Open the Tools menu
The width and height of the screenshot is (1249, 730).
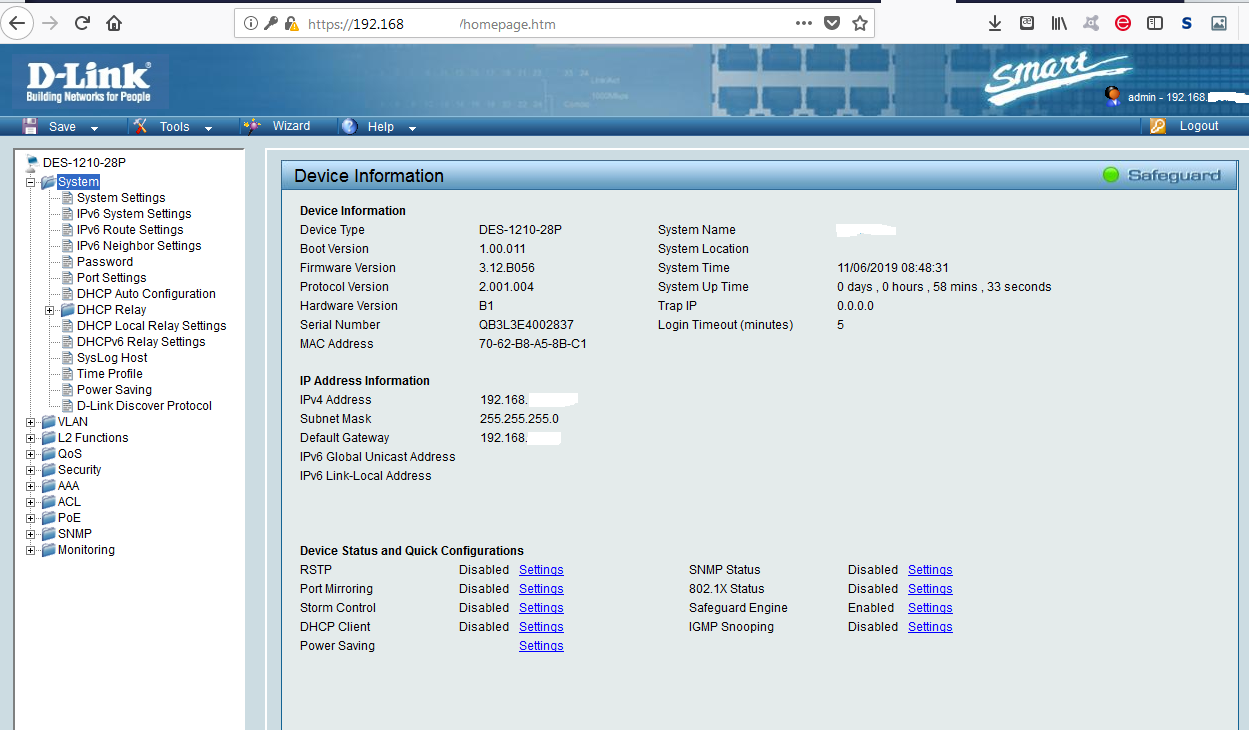[x=174, y=127]
